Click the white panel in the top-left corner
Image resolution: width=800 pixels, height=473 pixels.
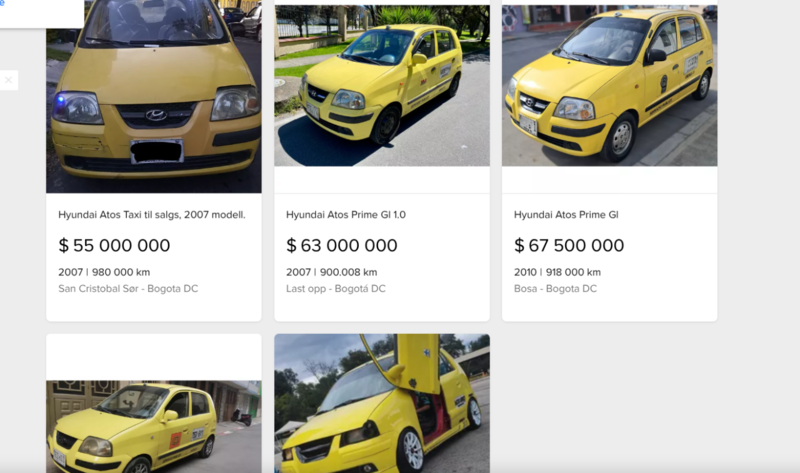click(x=42, y=14)
